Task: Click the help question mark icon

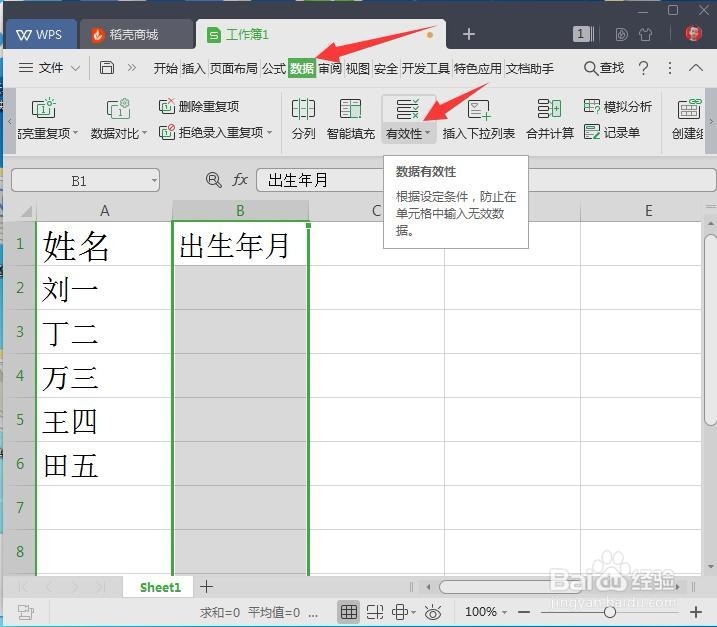Action: point(643,68)
